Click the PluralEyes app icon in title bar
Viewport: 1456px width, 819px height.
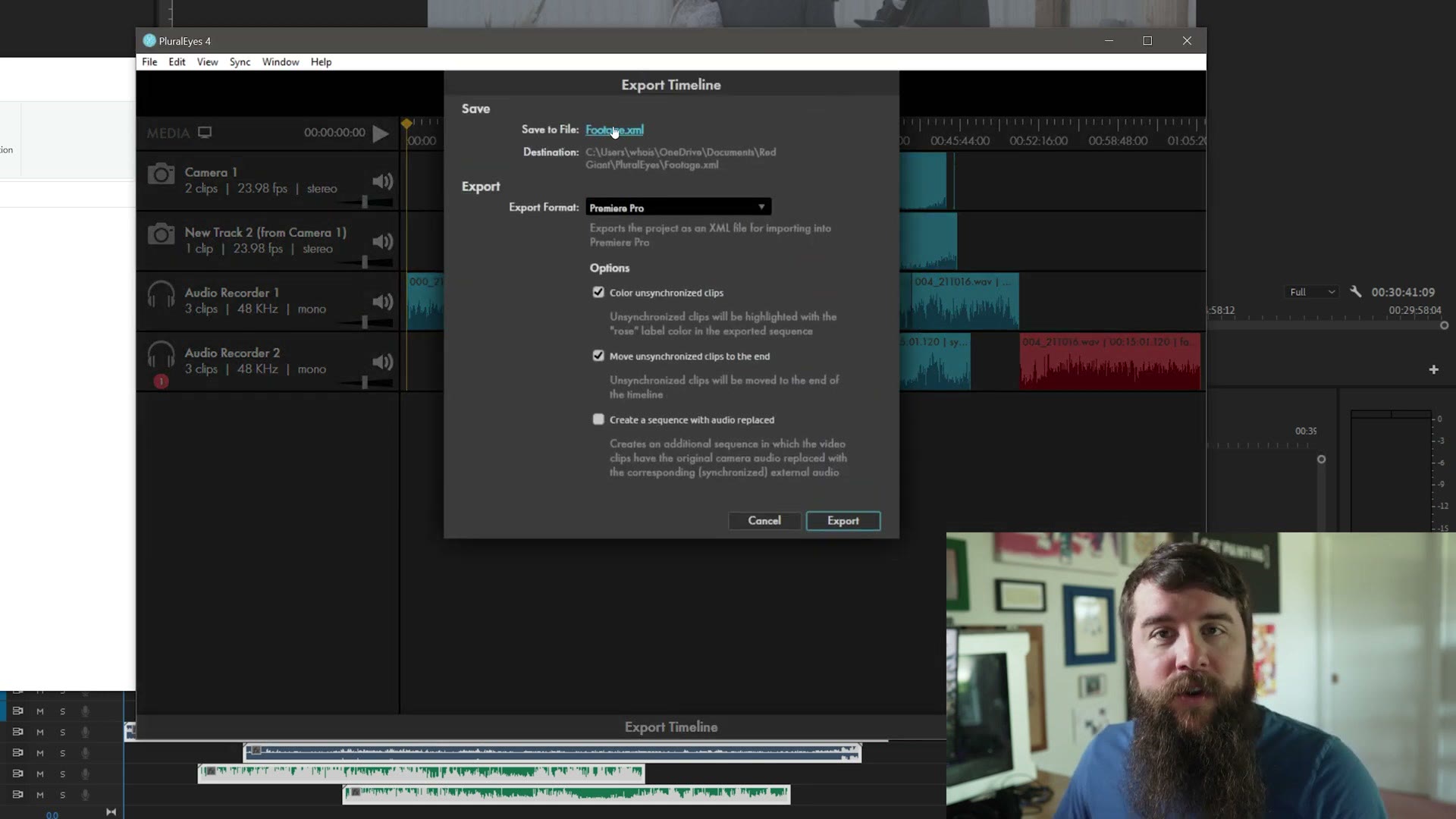(x=149, y=41)
